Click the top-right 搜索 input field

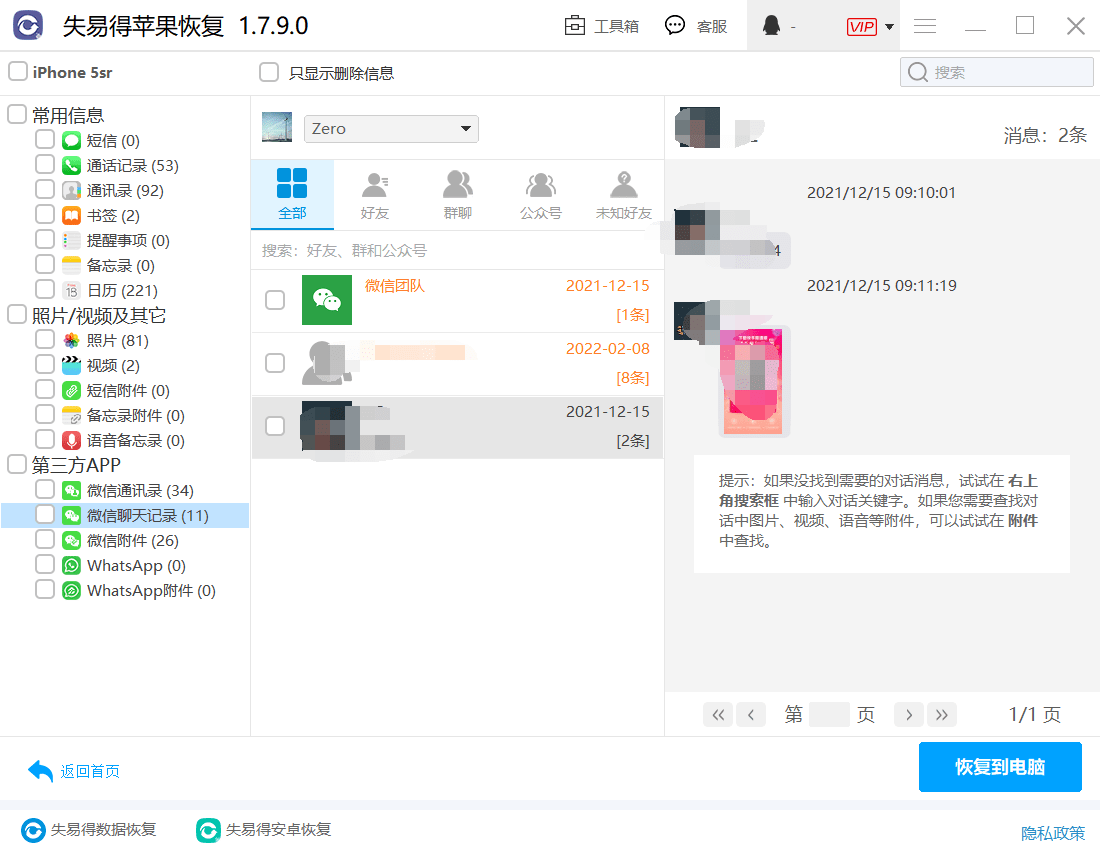(996, 72)
